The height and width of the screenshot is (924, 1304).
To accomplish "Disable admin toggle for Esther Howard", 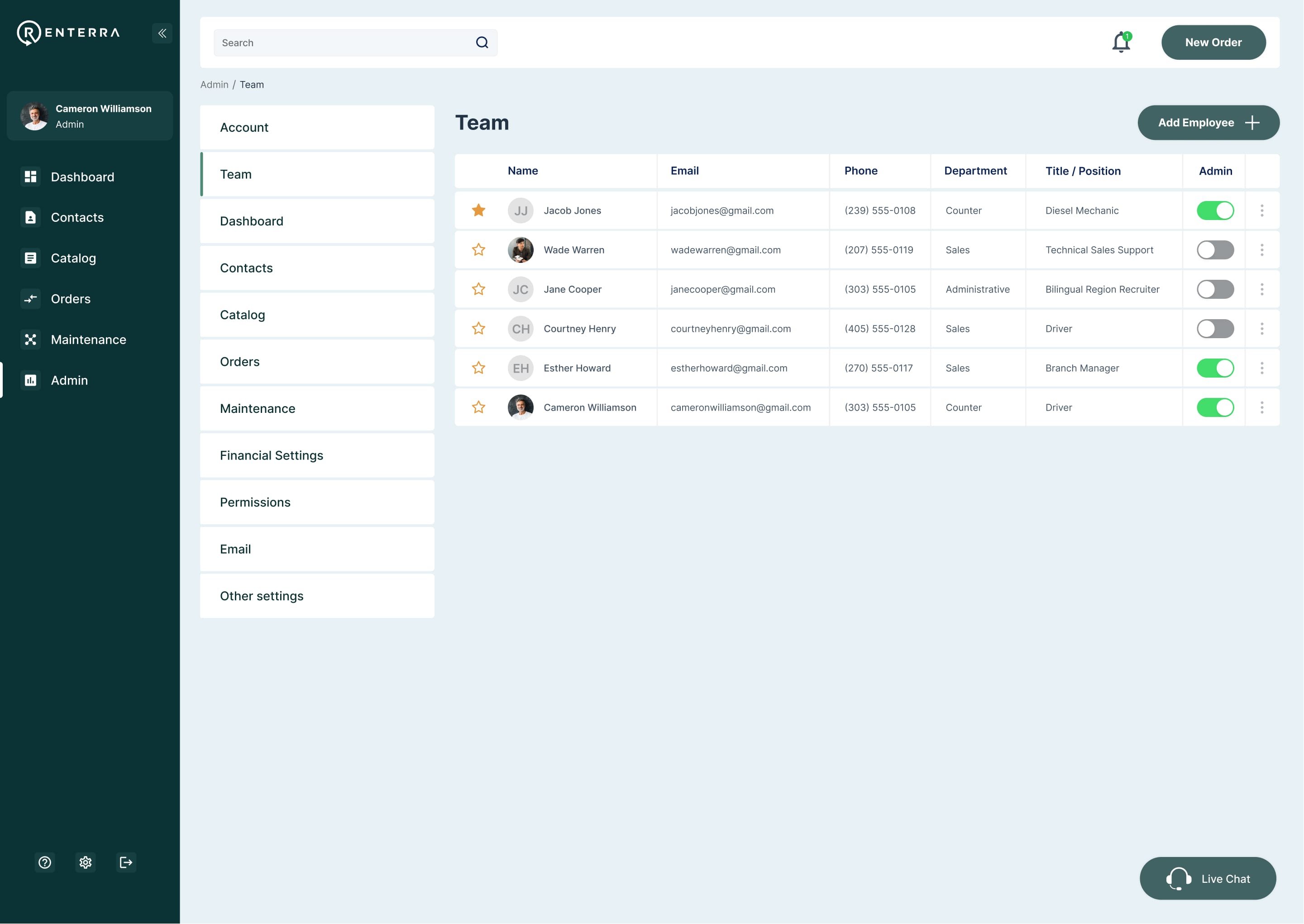I will point(1215,368).
